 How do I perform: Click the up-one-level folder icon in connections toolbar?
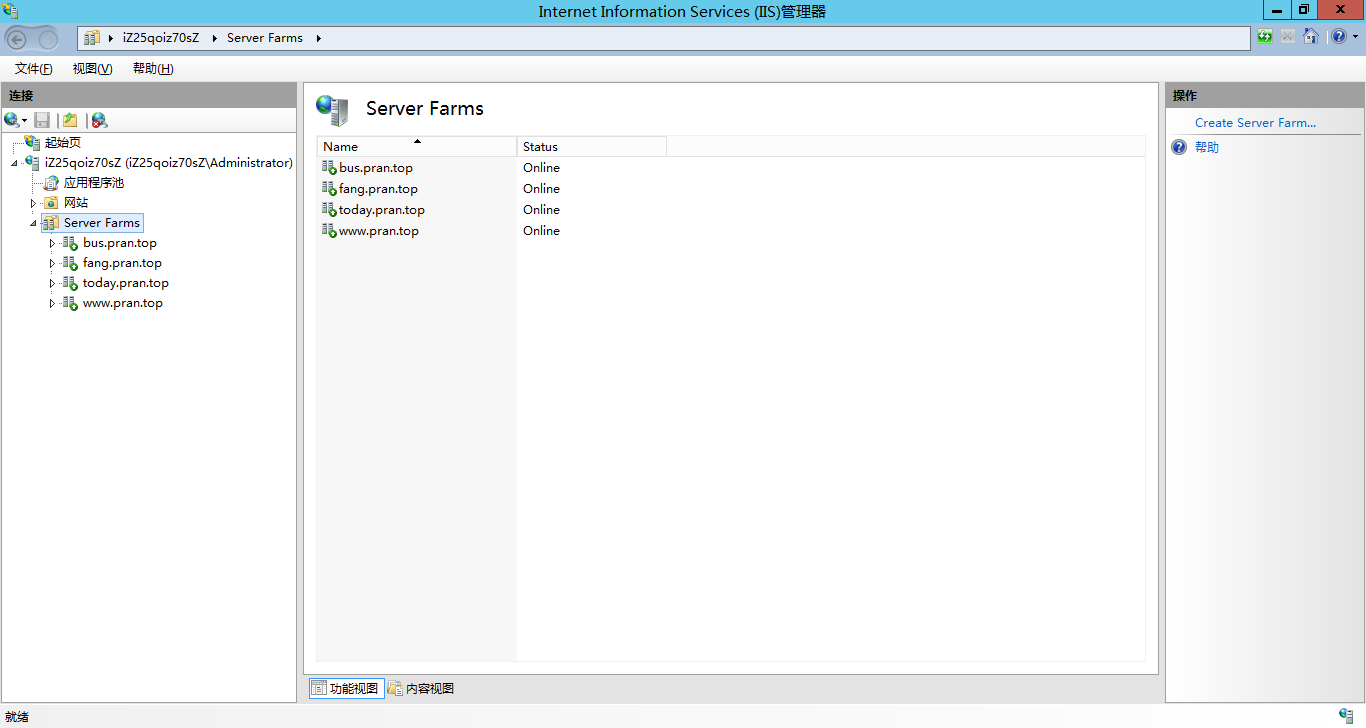pos(70,120)
